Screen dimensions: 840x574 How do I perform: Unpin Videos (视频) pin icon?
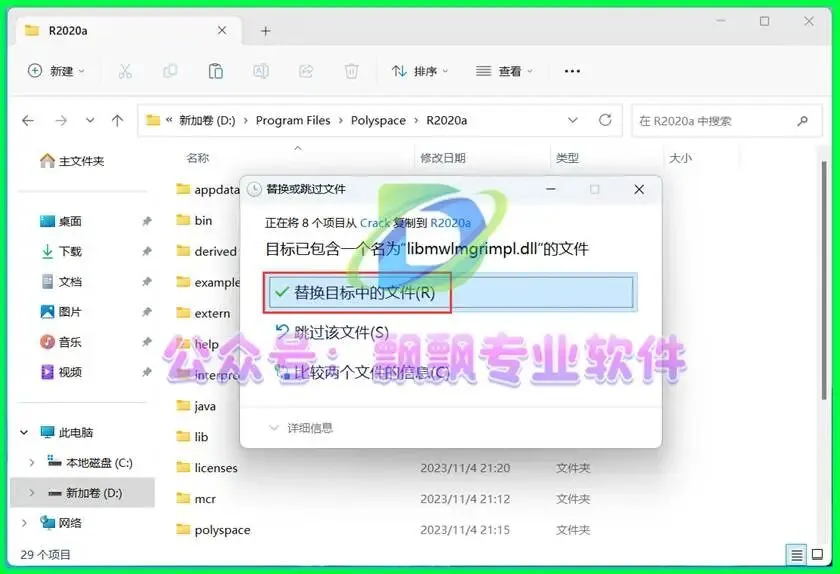[146, 372]
